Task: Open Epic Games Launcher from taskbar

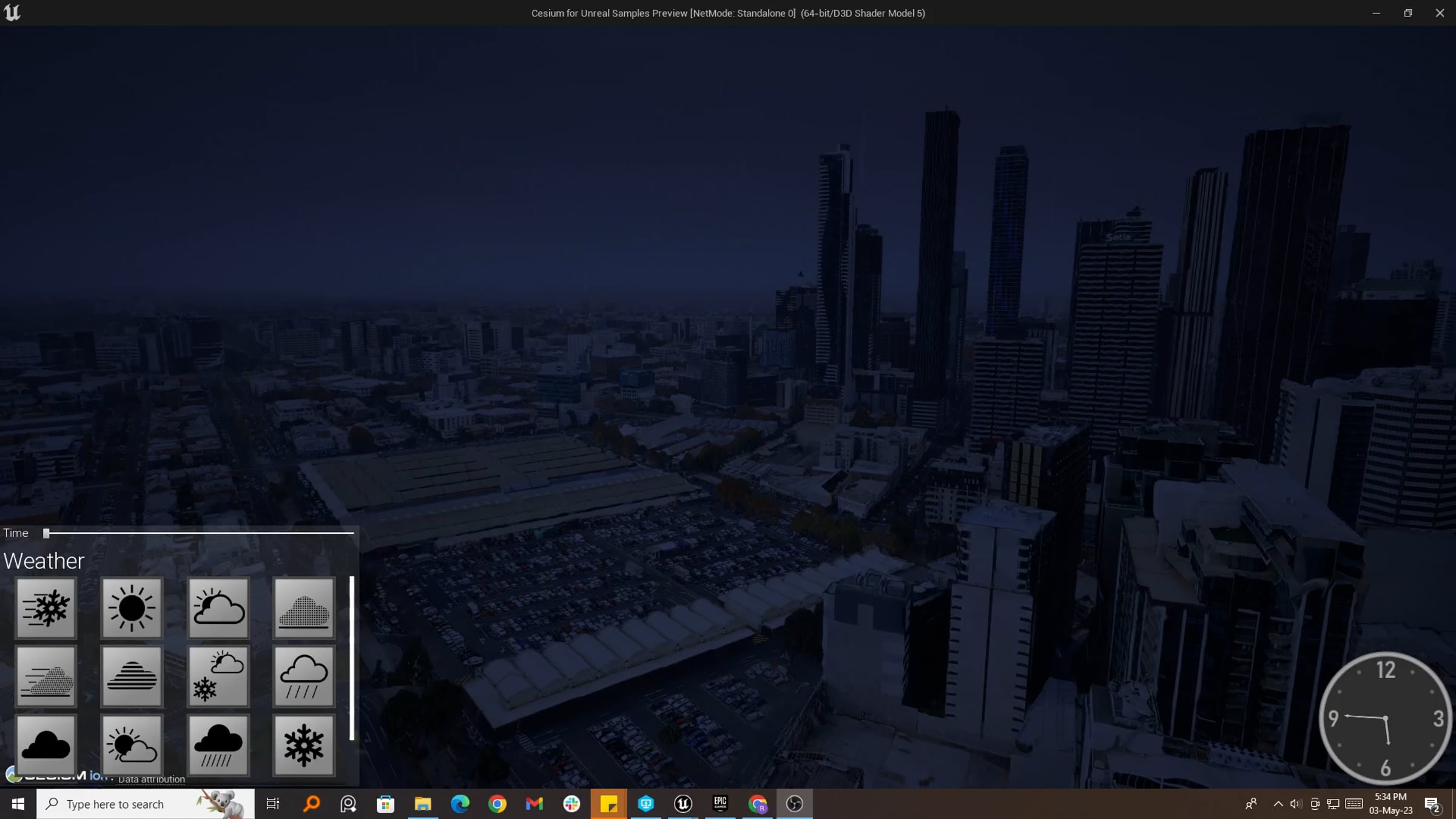Action: point(720,804)
